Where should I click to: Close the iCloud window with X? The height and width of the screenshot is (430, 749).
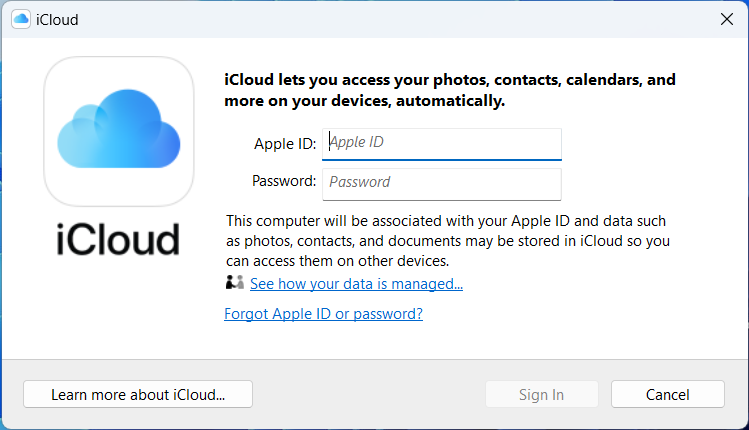(x=727, y=19)
